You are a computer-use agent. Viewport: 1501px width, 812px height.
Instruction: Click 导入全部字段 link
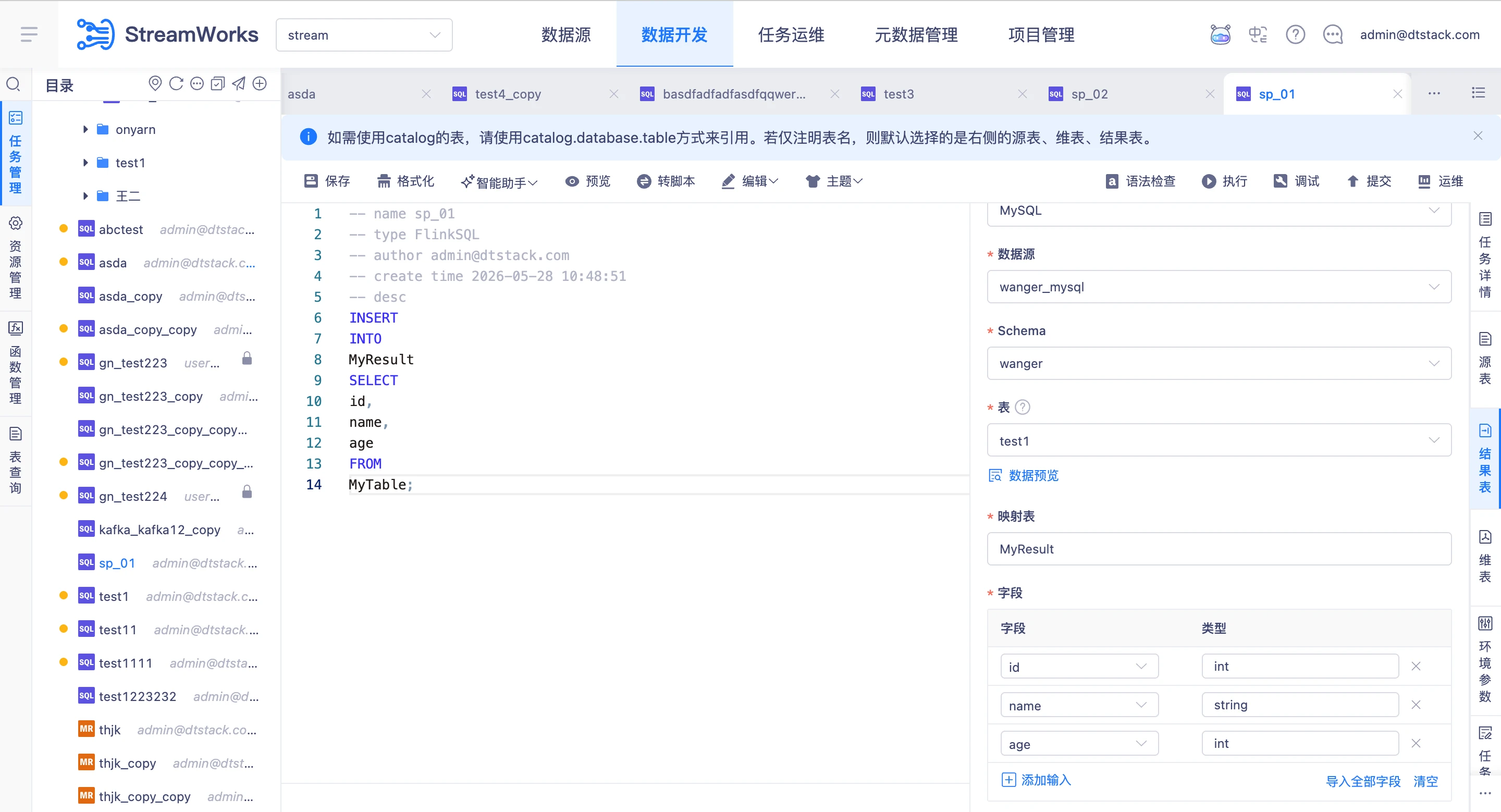[1363, 781]
